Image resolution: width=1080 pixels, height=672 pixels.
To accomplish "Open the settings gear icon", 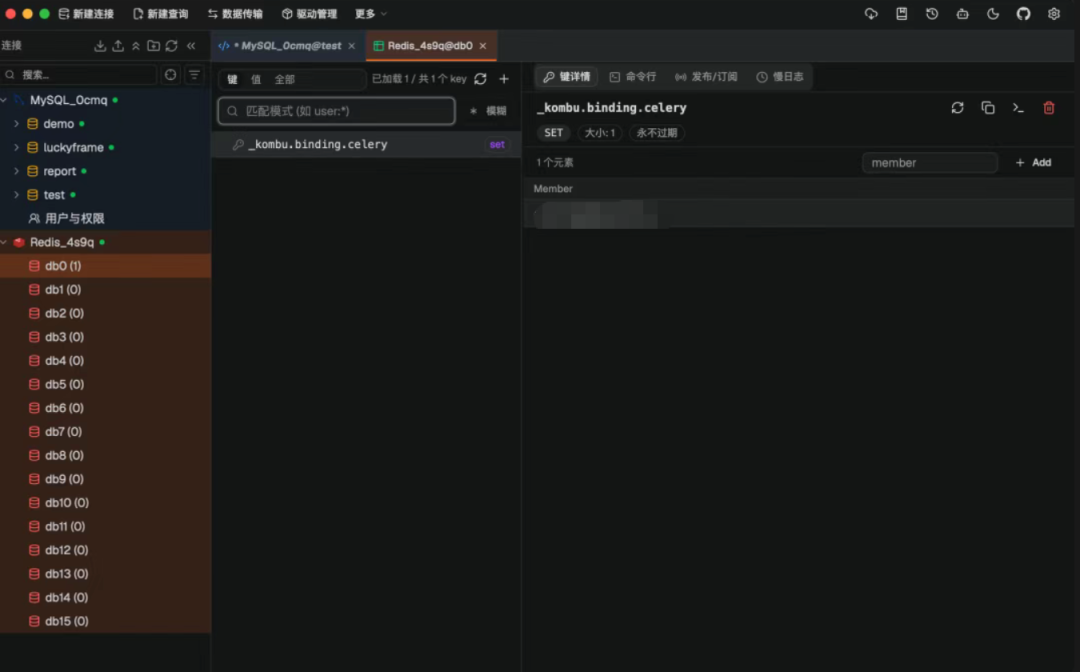I will click(x=1054, y=14).
